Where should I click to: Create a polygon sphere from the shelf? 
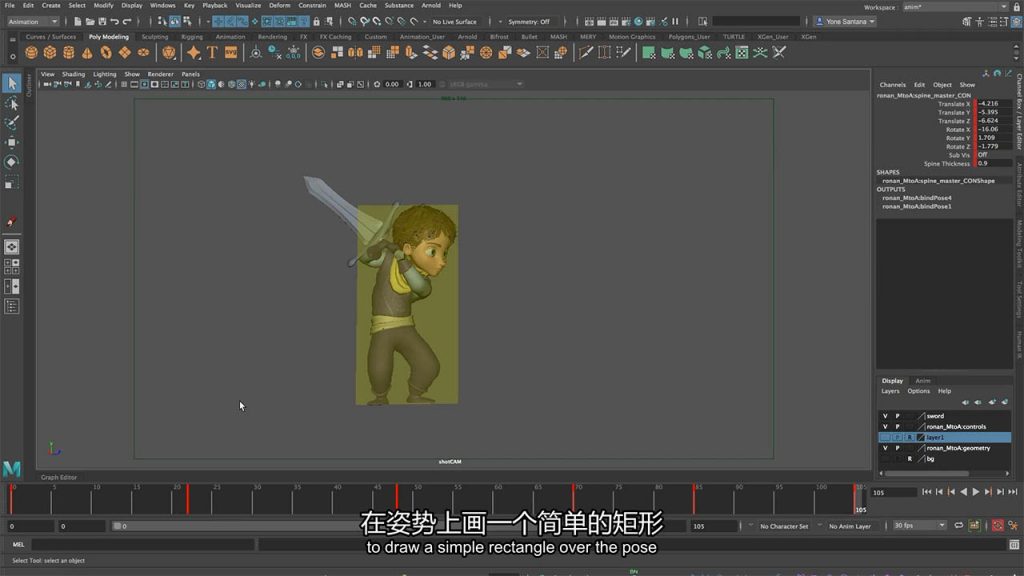point(31,53)
